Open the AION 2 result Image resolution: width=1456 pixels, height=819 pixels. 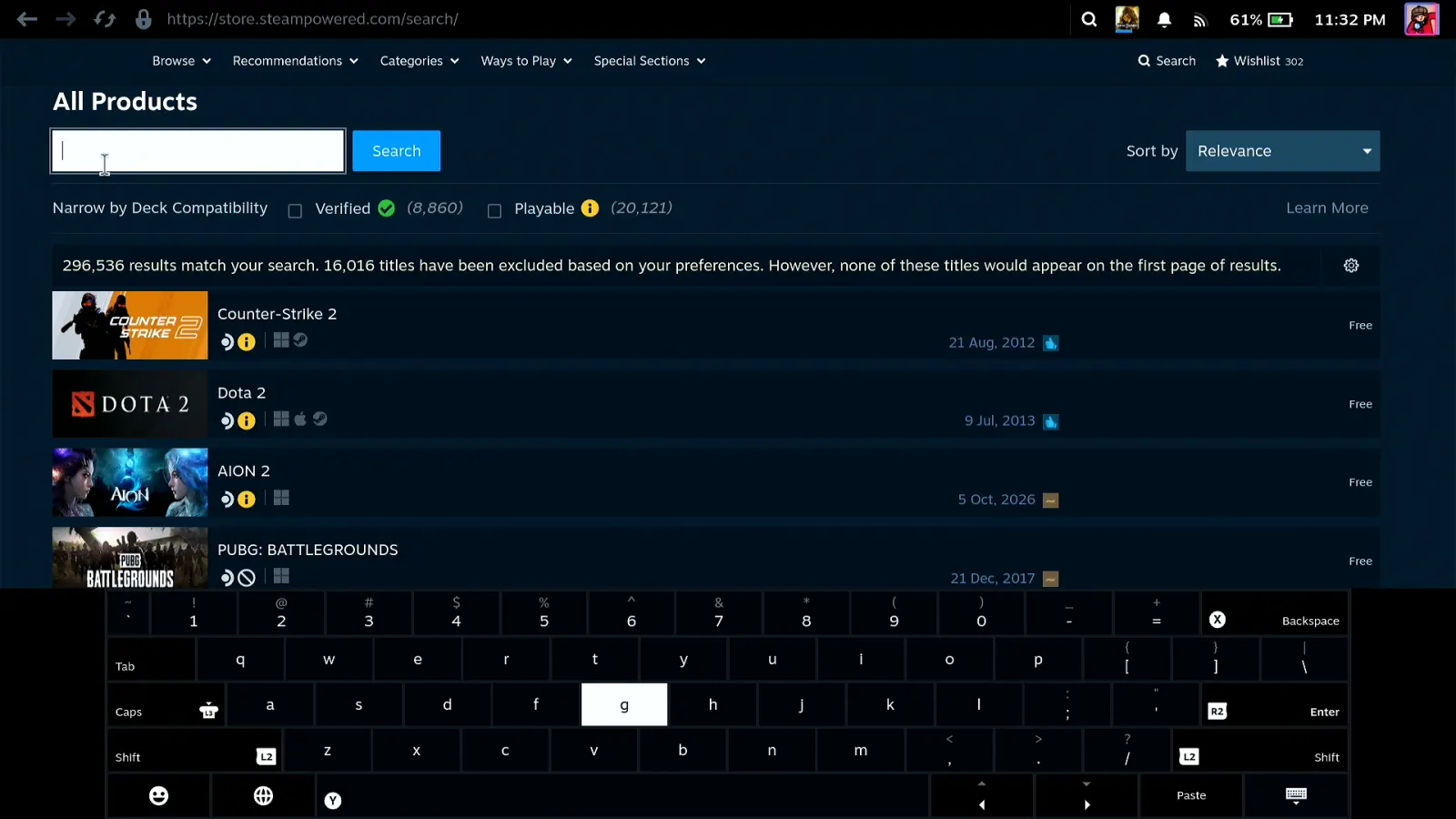click(x=715, y=482)
